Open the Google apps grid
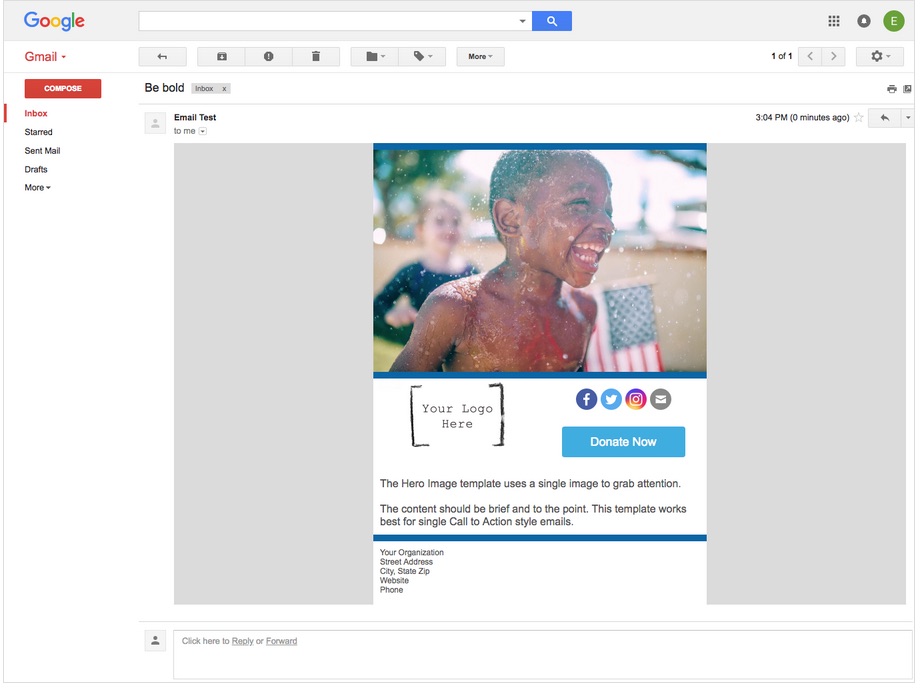Screen dimensions: 922x691 [x=833, y=21]
